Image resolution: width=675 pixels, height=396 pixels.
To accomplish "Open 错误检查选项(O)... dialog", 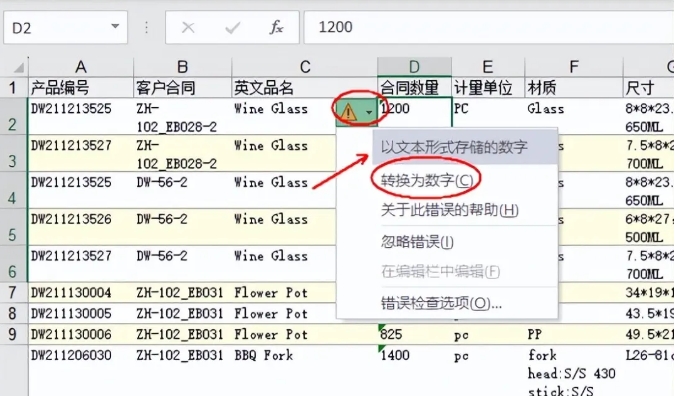I will click(441, 303).
